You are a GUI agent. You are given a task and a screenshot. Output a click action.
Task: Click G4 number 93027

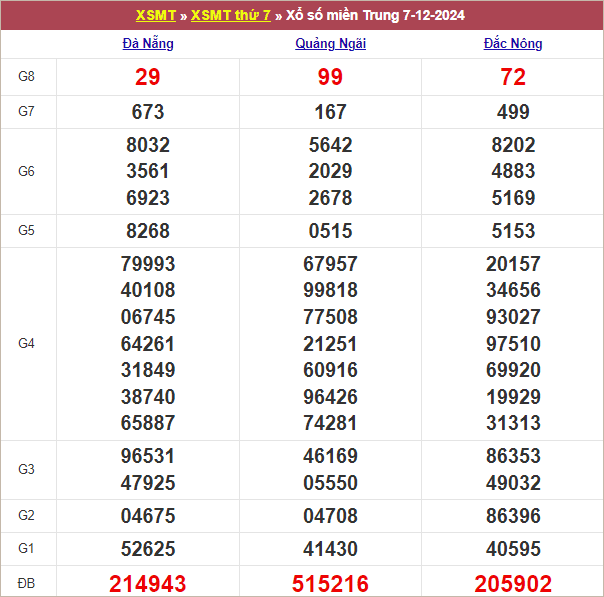513,317
